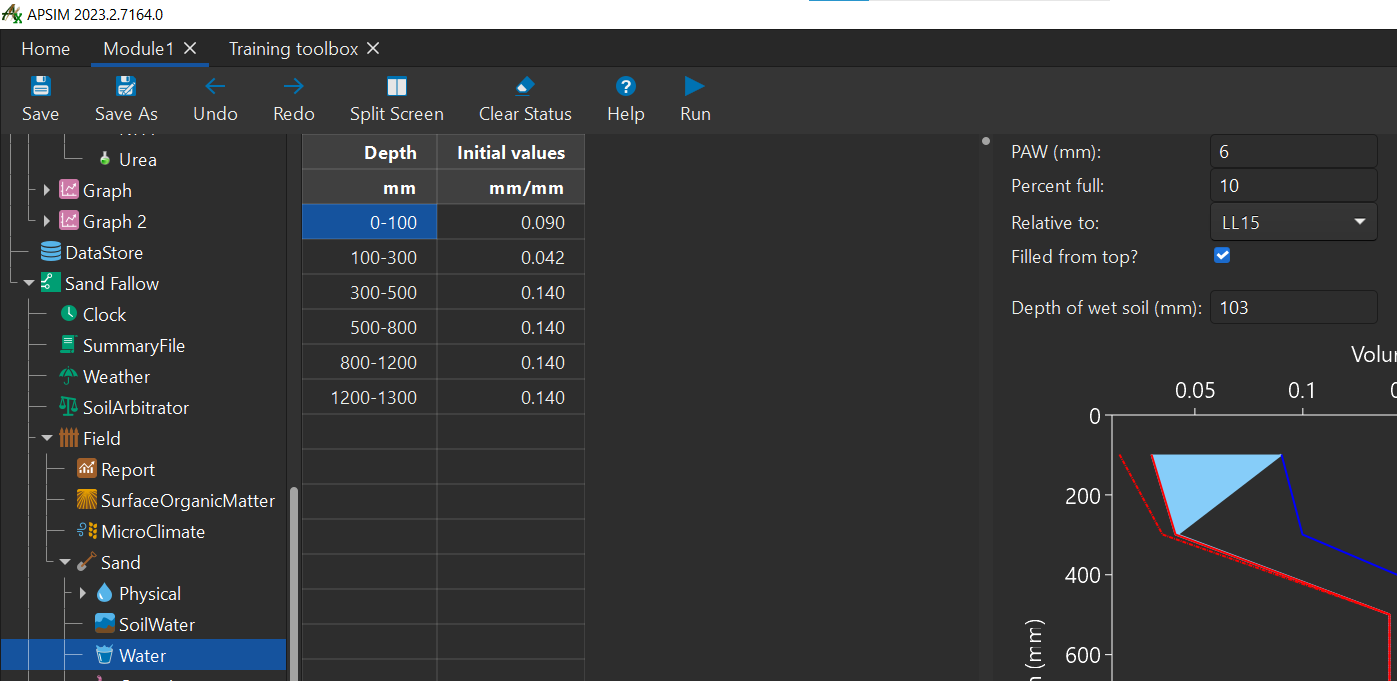This screenshot has width=1397, height=681.
Task: Clear Status with eraser icon
Action: (x=525, y=86)
